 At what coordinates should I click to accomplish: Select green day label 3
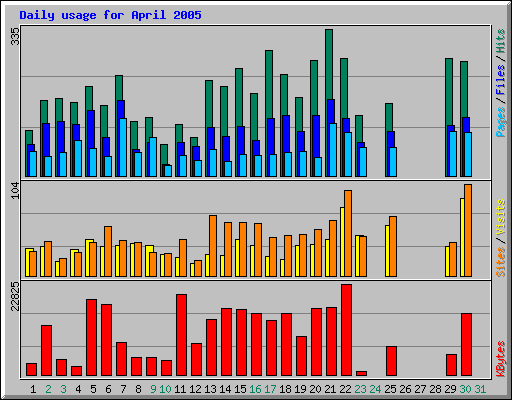coord(63,389)
